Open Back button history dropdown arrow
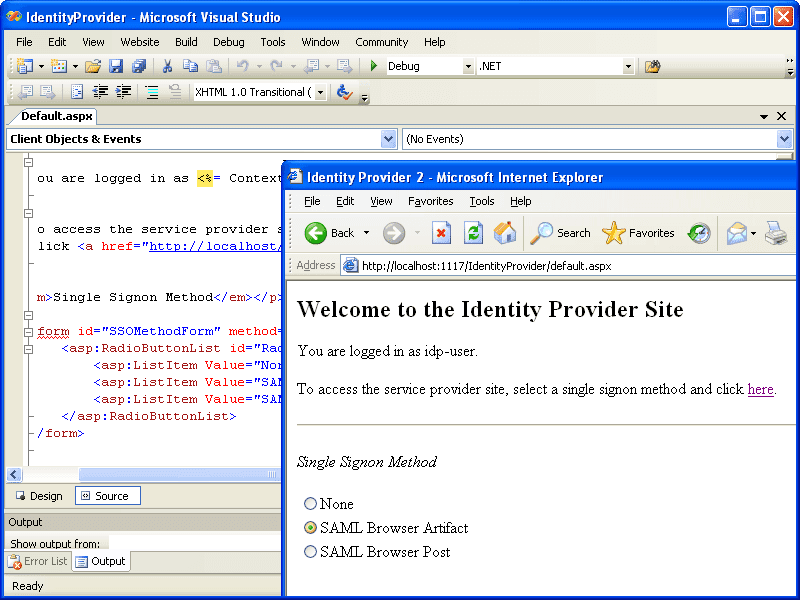 (366, 233)
